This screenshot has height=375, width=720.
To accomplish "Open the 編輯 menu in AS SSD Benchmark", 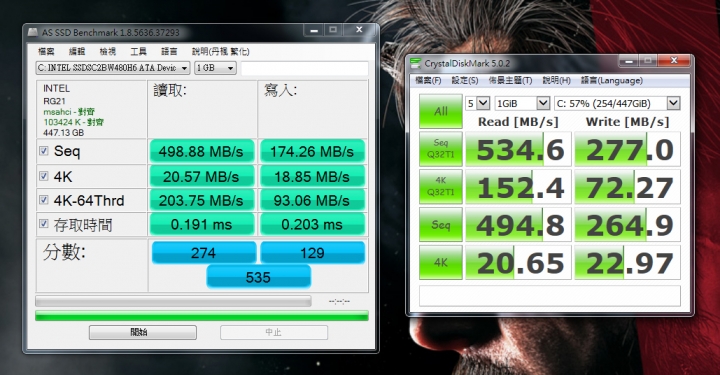I will [x=77, y=51].
